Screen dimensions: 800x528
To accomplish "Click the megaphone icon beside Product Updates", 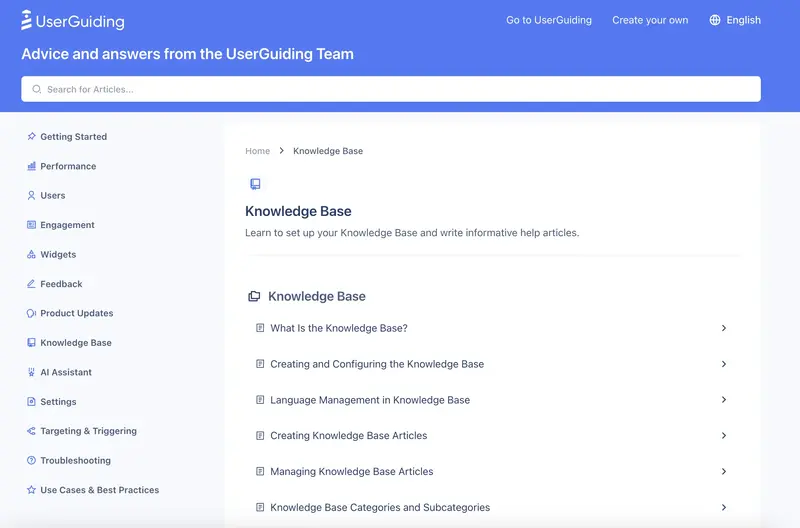I will click(x=31, y=313).
